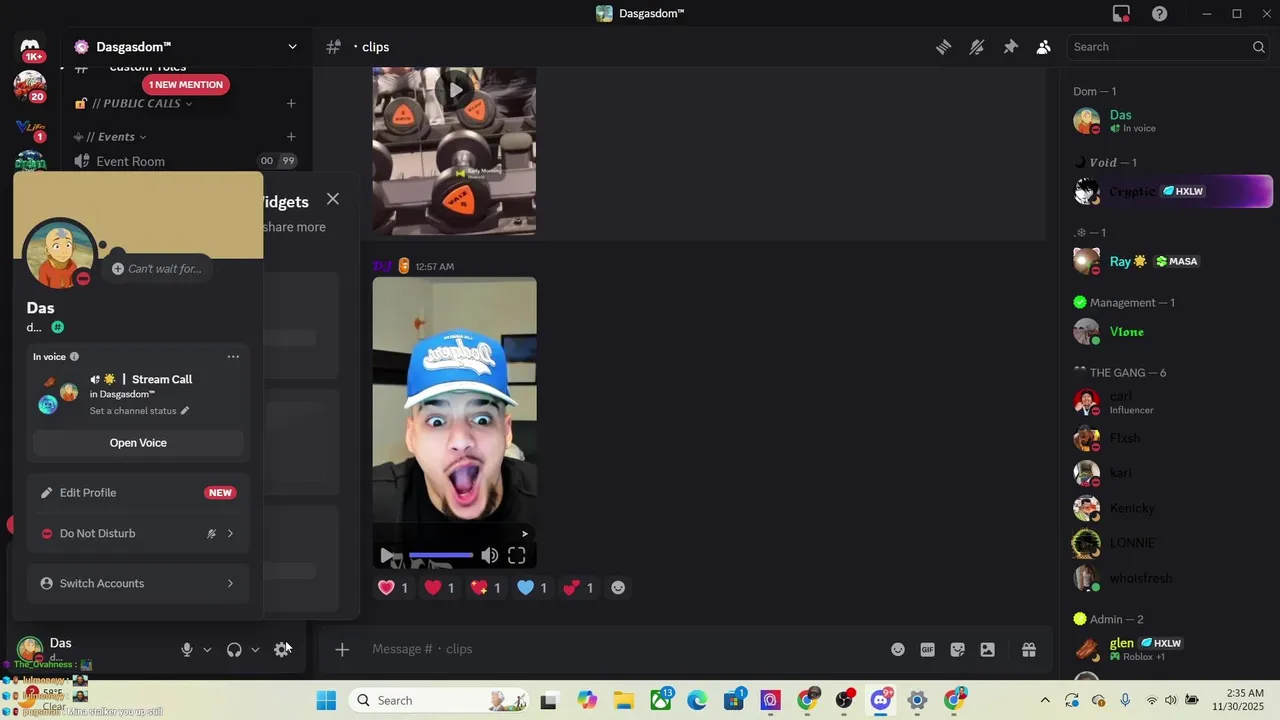Click the In voice info icon

pyautogui.click(x=74, y=357)
